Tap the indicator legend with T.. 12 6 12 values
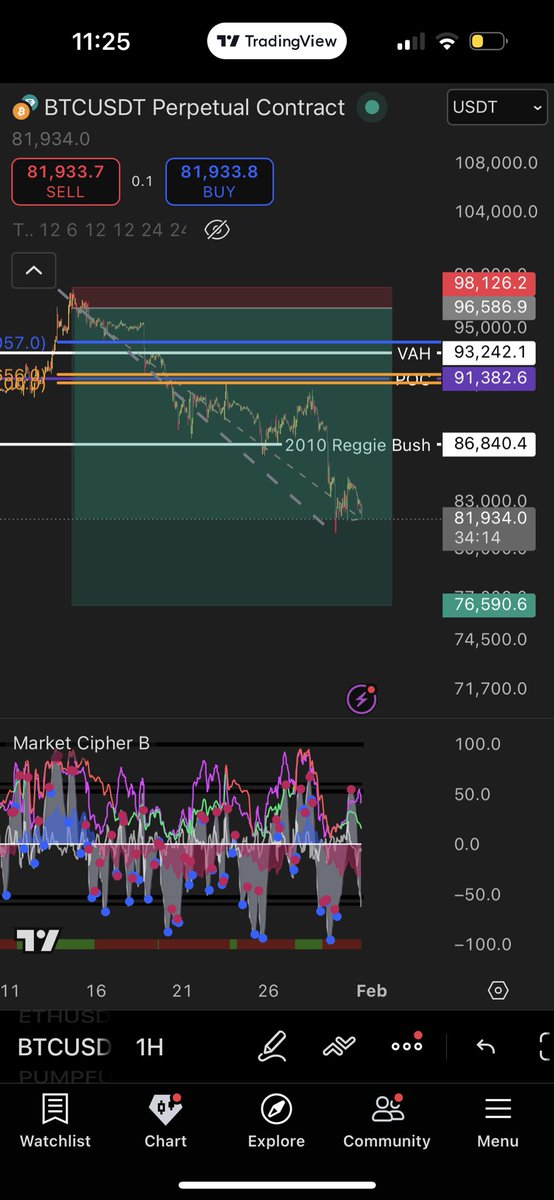The height and width of the screenshot is (1200, 554). [99, 230]
